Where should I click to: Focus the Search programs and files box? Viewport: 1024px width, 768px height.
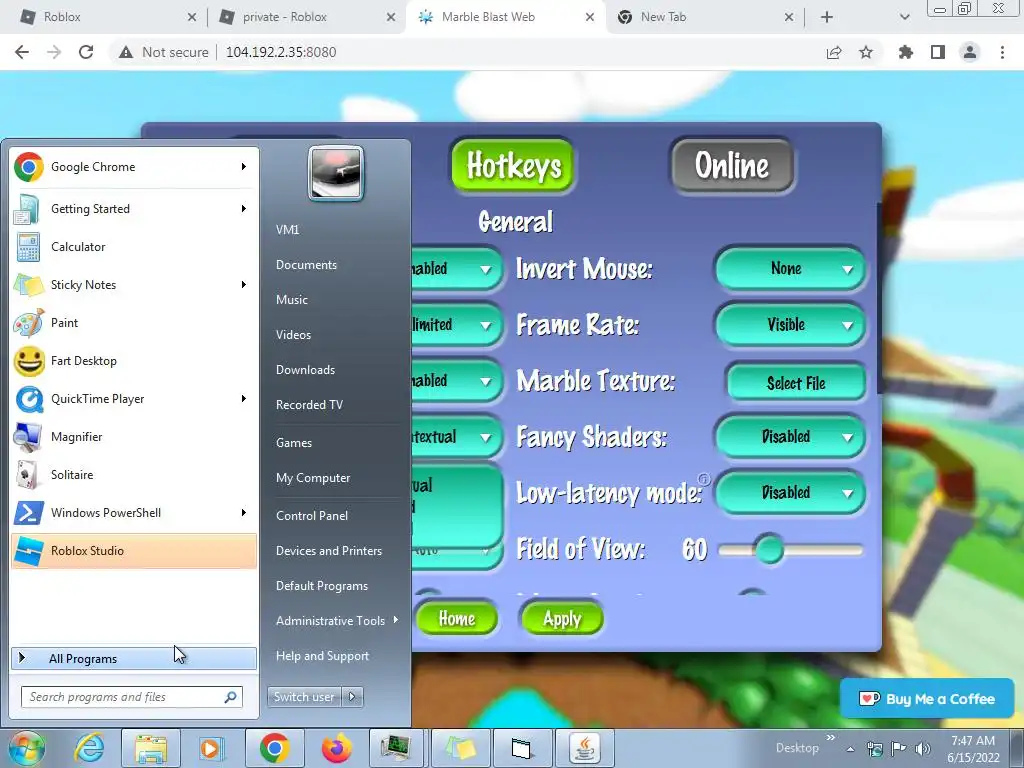132,697
